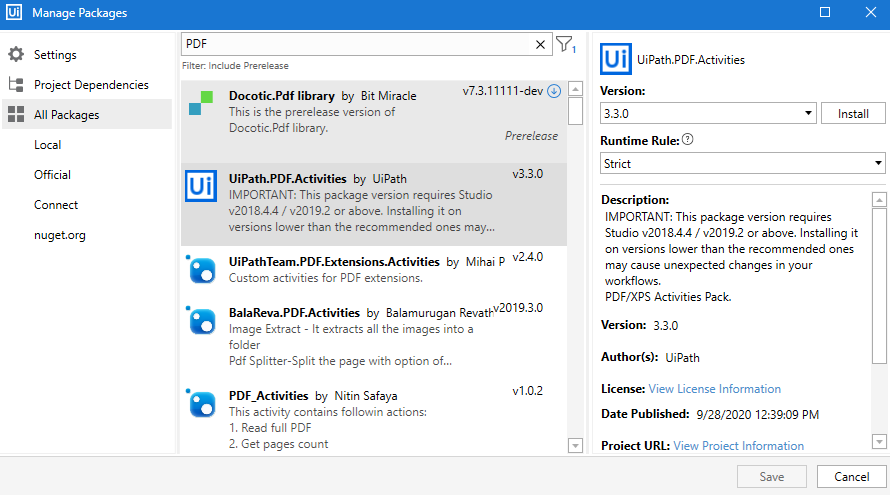Viewport: 890px width, 495px height.
Task: Click the UiPath.PDF.Activities list logo
Action: [x=201, y=186]
